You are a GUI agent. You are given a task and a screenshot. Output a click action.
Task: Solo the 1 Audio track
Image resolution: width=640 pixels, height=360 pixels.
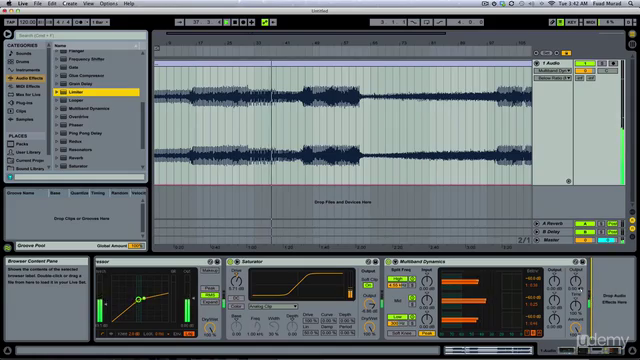tap(602, 63)
